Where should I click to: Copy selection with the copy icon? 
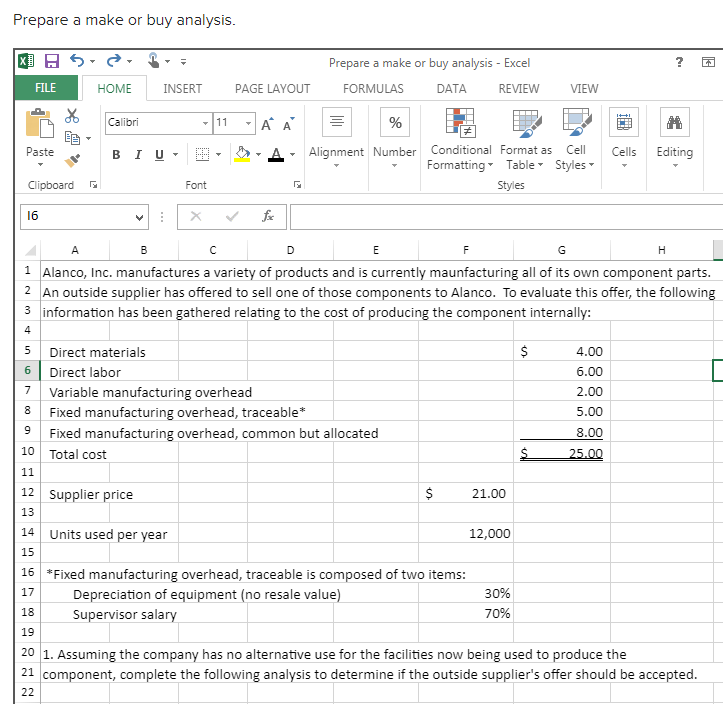click(72, 137)
